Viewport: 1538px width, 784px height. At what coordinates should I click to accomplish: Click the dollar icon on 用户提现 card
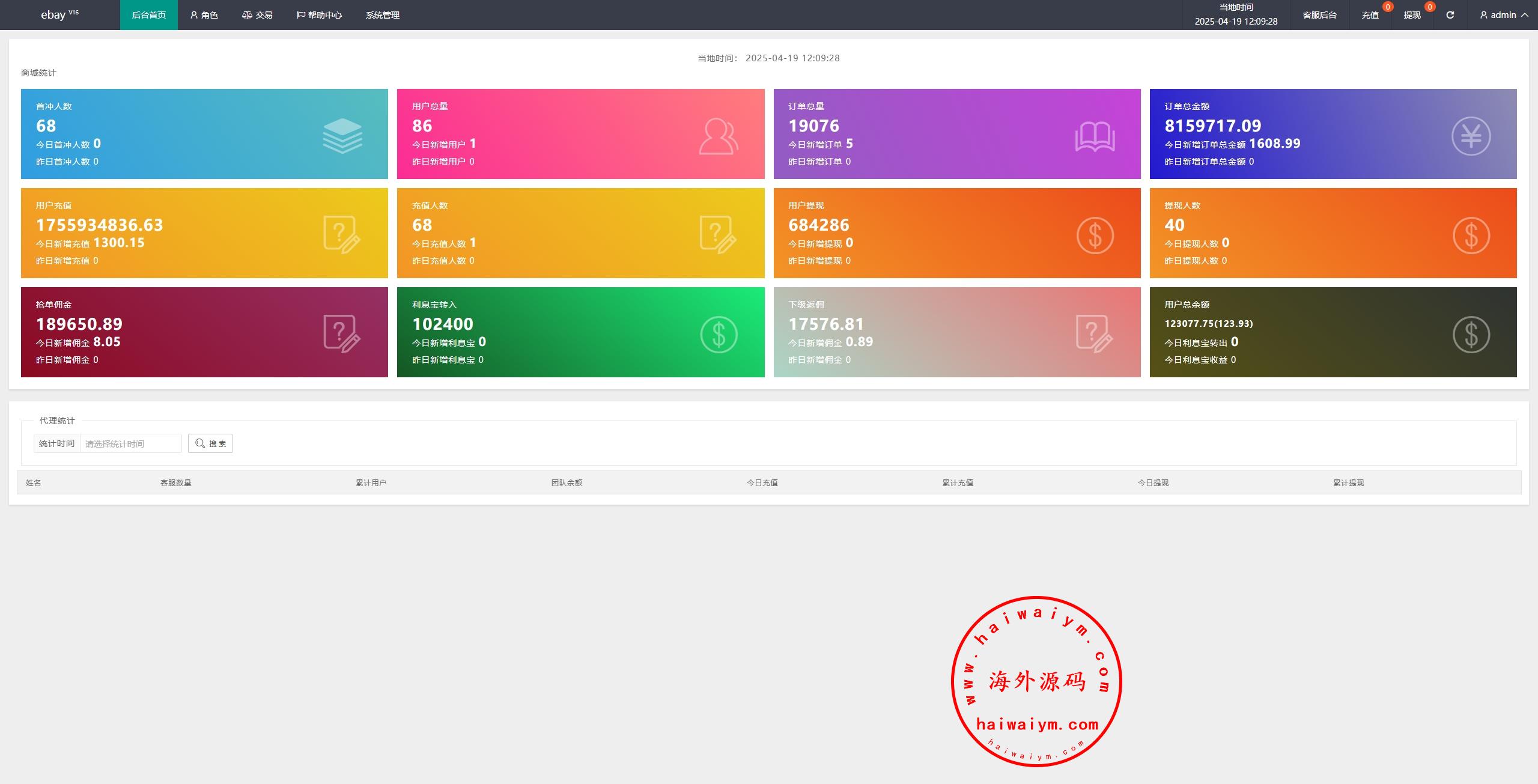click(x=1095, y=235)
